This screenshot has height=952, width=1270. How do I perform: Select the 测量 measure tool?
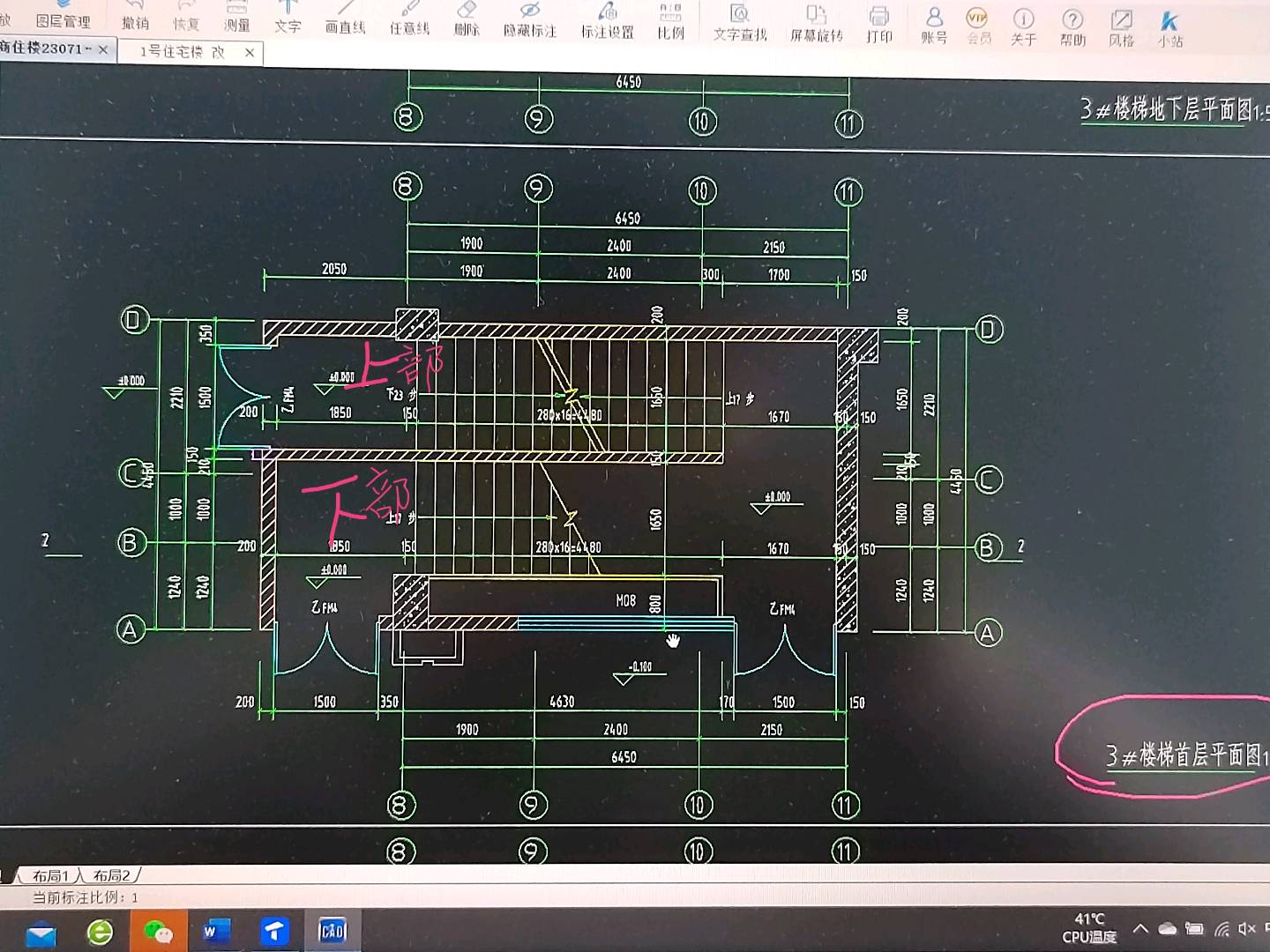click(x=236, y=18)
